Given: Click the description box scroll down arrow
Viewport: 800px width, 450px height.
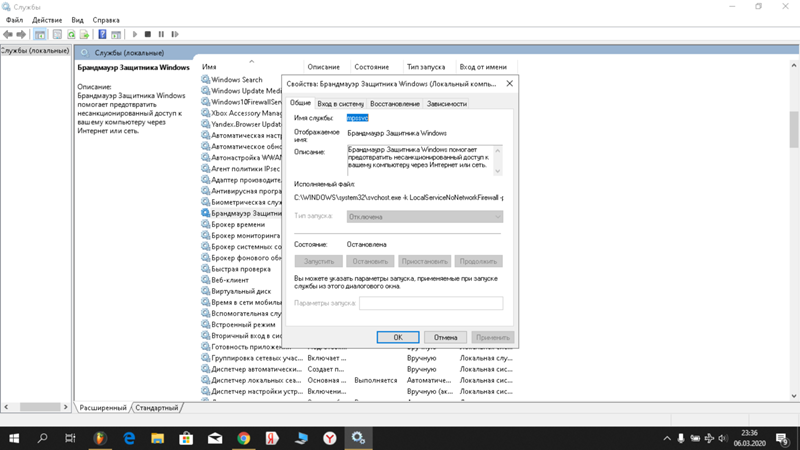Looking at the screenshot, I should (x=497, y=171).
